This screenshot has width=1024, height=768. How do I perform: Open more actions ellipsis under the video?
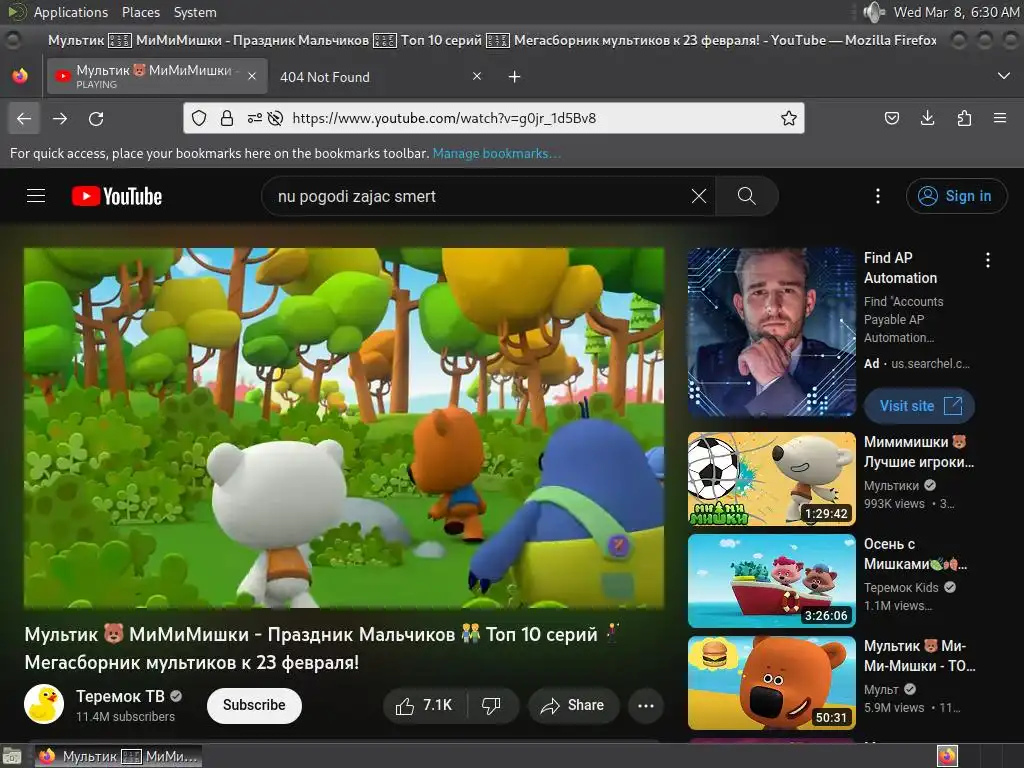[x=646, y=705]
